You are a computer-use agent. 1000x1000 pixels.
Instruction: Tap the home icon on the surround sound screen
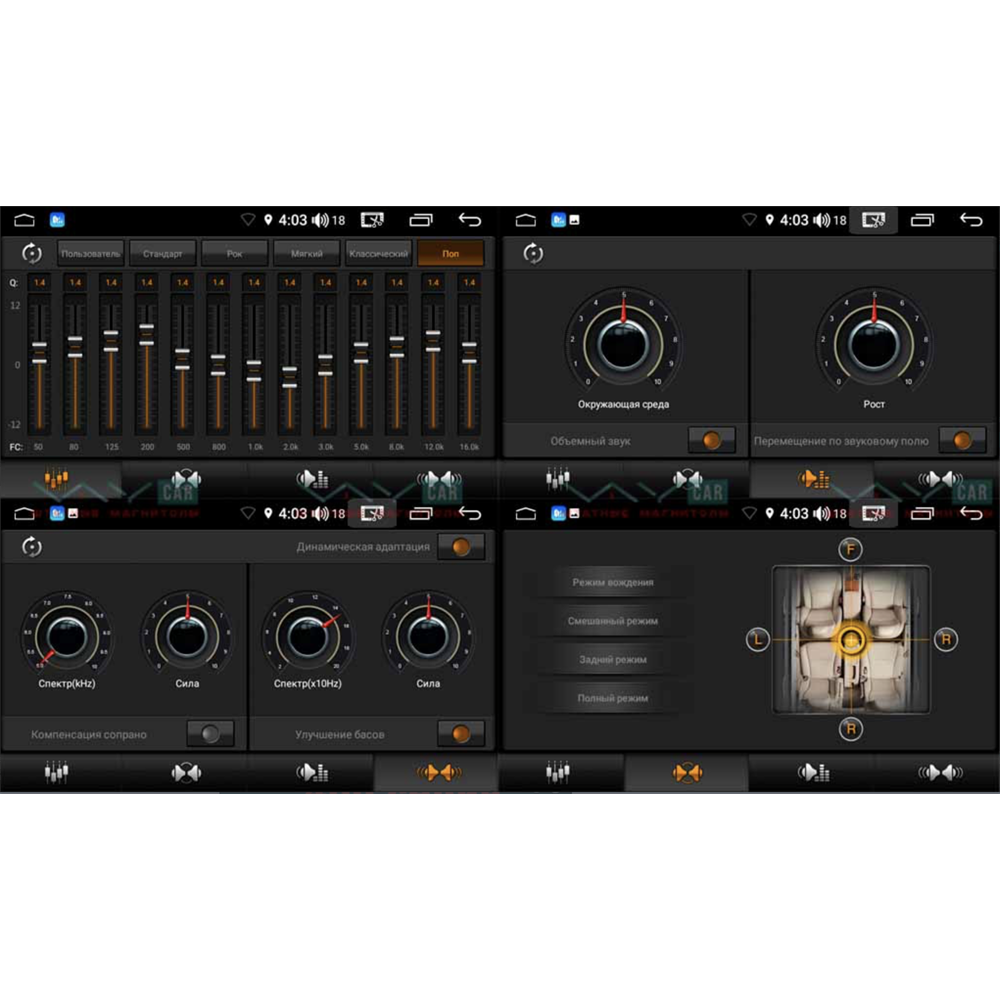click(x=526, y=220)
